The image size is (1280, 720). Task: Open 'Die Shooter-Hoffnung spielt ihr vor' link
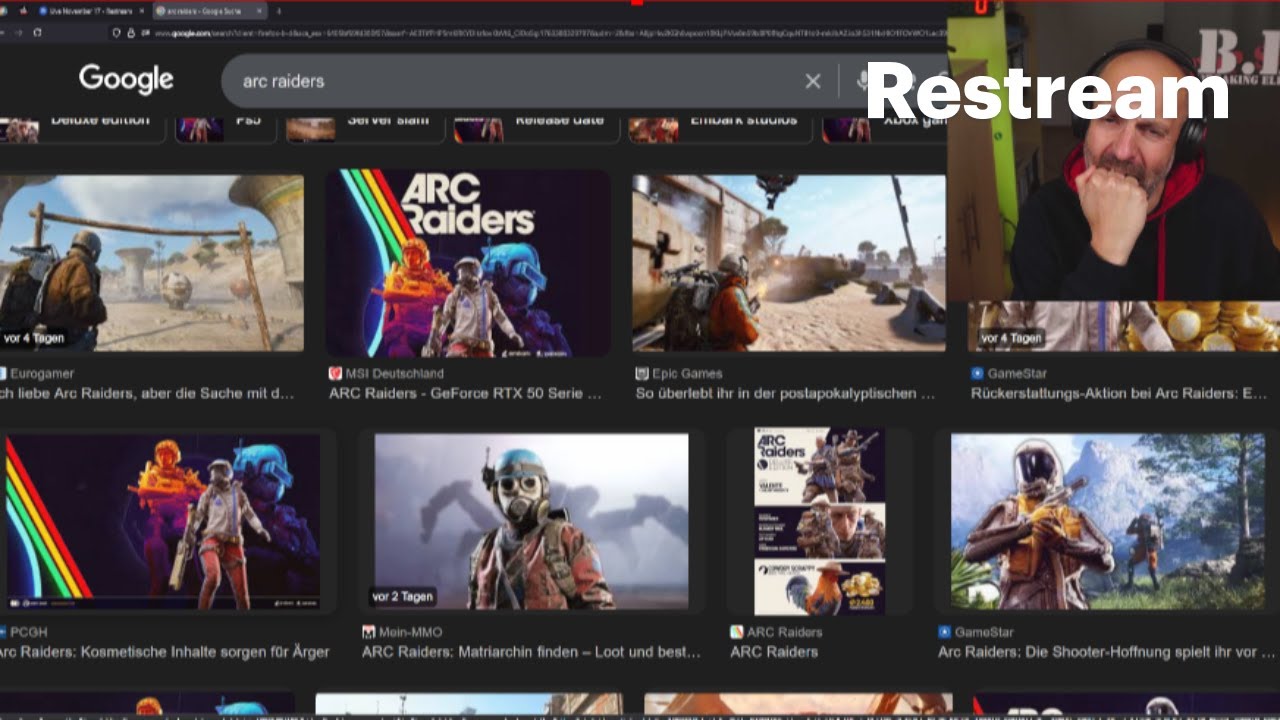(x=1107, y=652)
